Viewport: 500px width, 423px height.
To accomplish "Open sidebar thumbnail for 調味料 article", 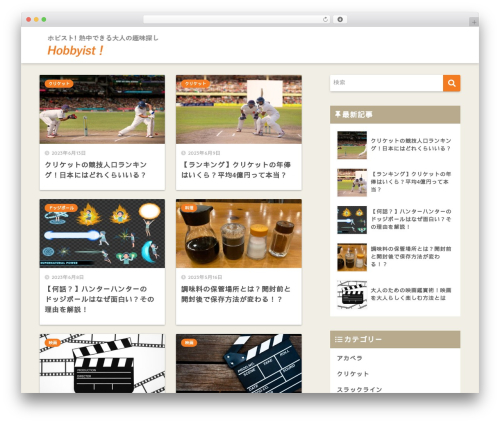I will (352, 257).
